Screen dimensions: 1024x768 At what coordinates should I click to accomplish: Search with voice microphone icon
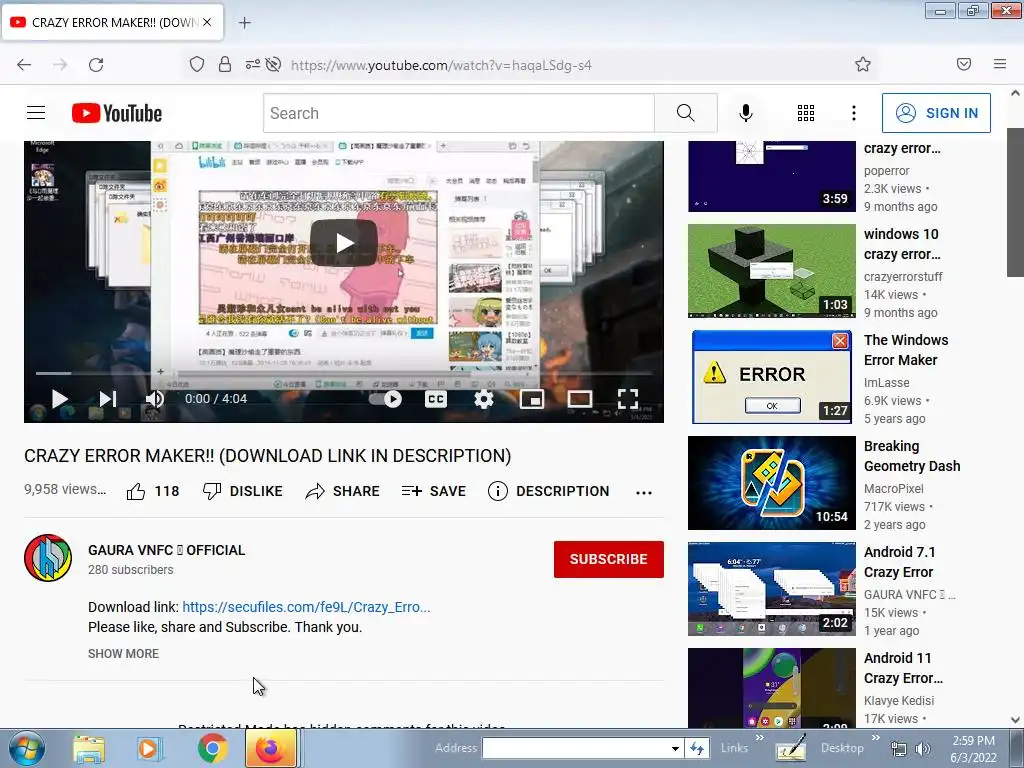[746, 113]
